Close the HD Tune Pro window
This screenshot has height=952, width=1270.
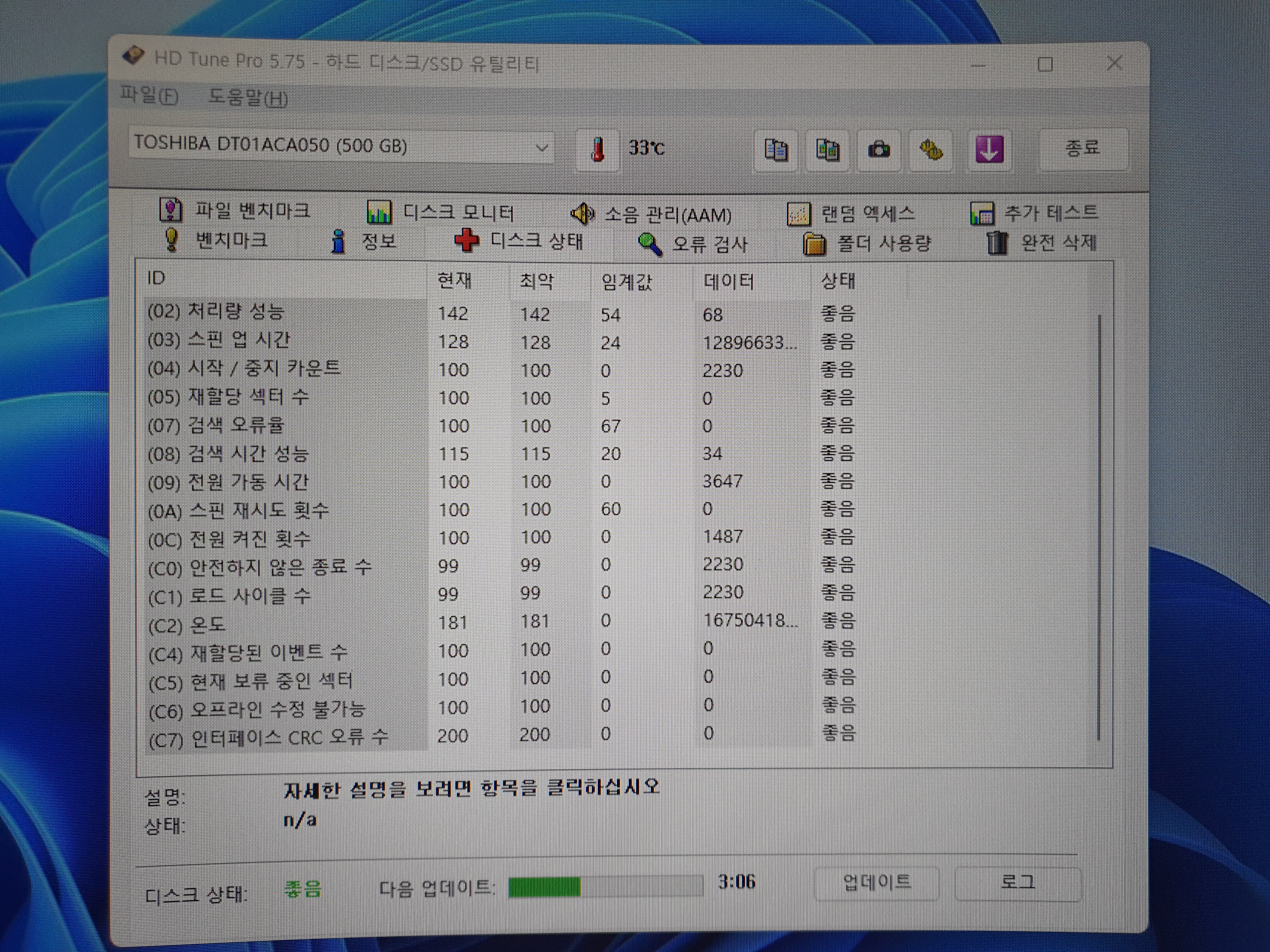pyautogui.click(x=1114, y=63)
